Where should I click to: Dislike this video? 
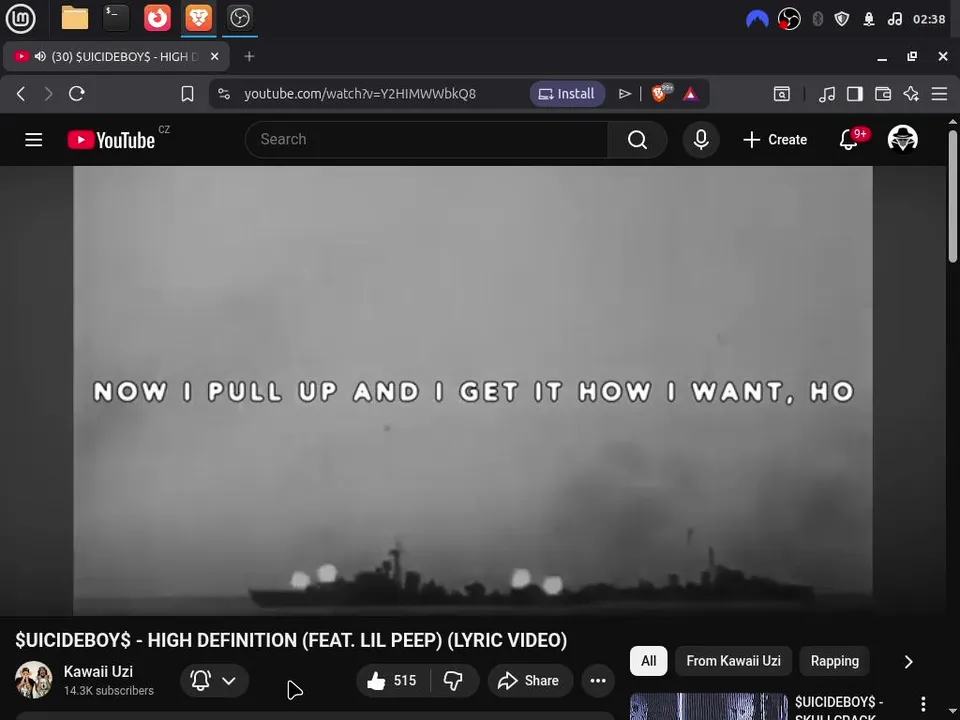pyautogui.click(x=453, y=680)
